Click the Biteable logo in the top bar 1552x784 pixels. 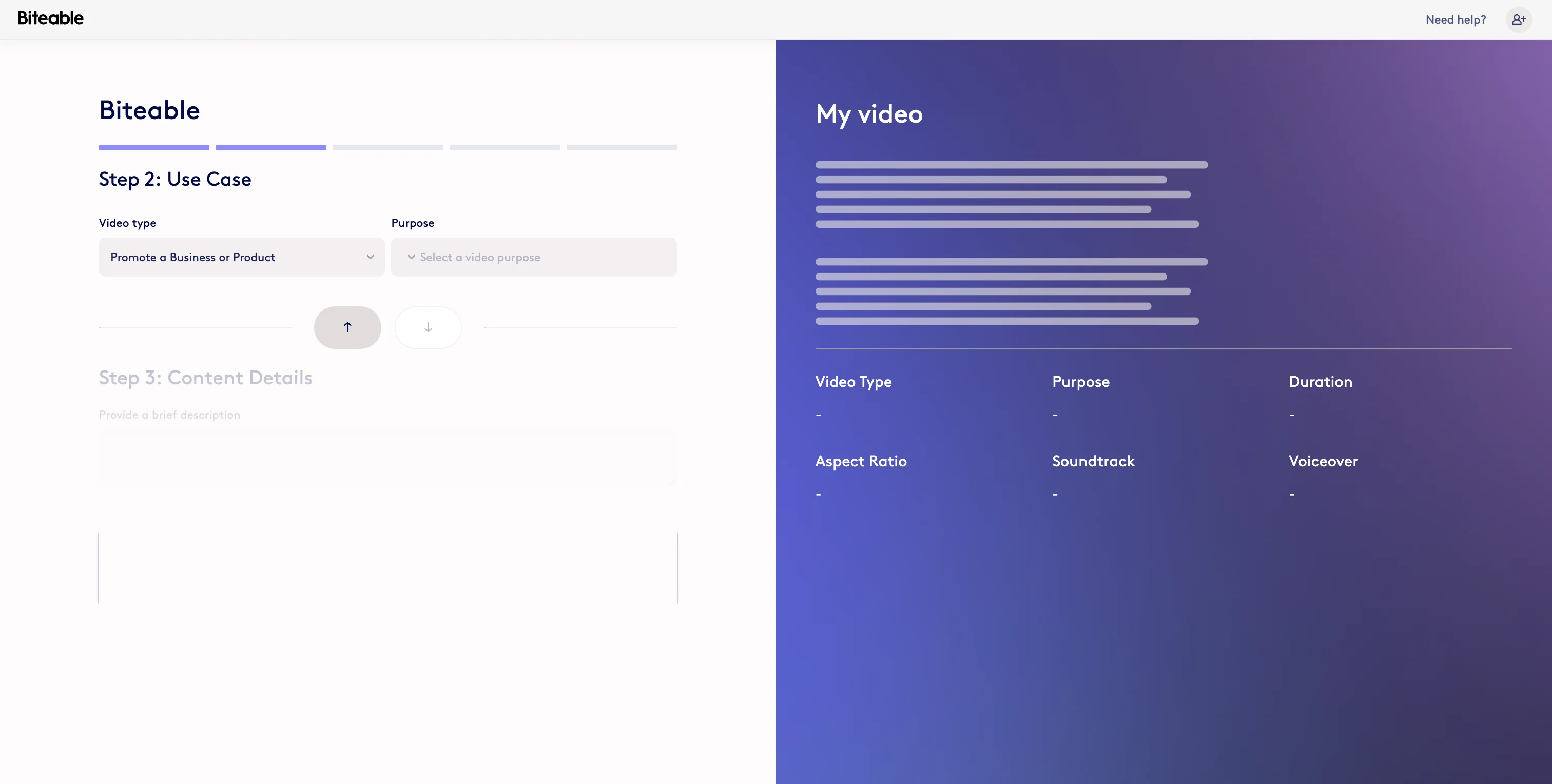(51, 18)
